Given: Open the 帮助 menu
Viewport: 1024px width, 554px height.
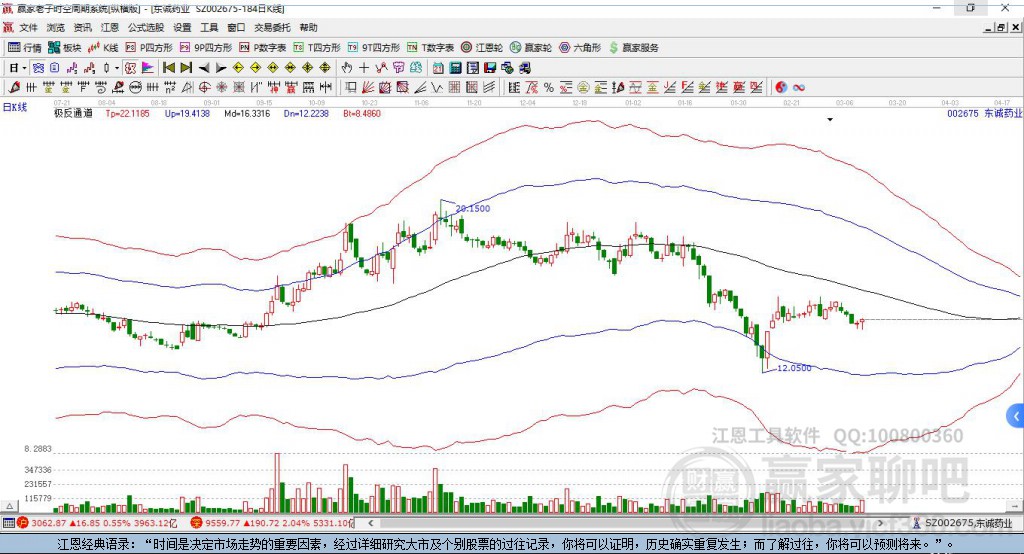Looking at the screenshot, I should point(308,27).
